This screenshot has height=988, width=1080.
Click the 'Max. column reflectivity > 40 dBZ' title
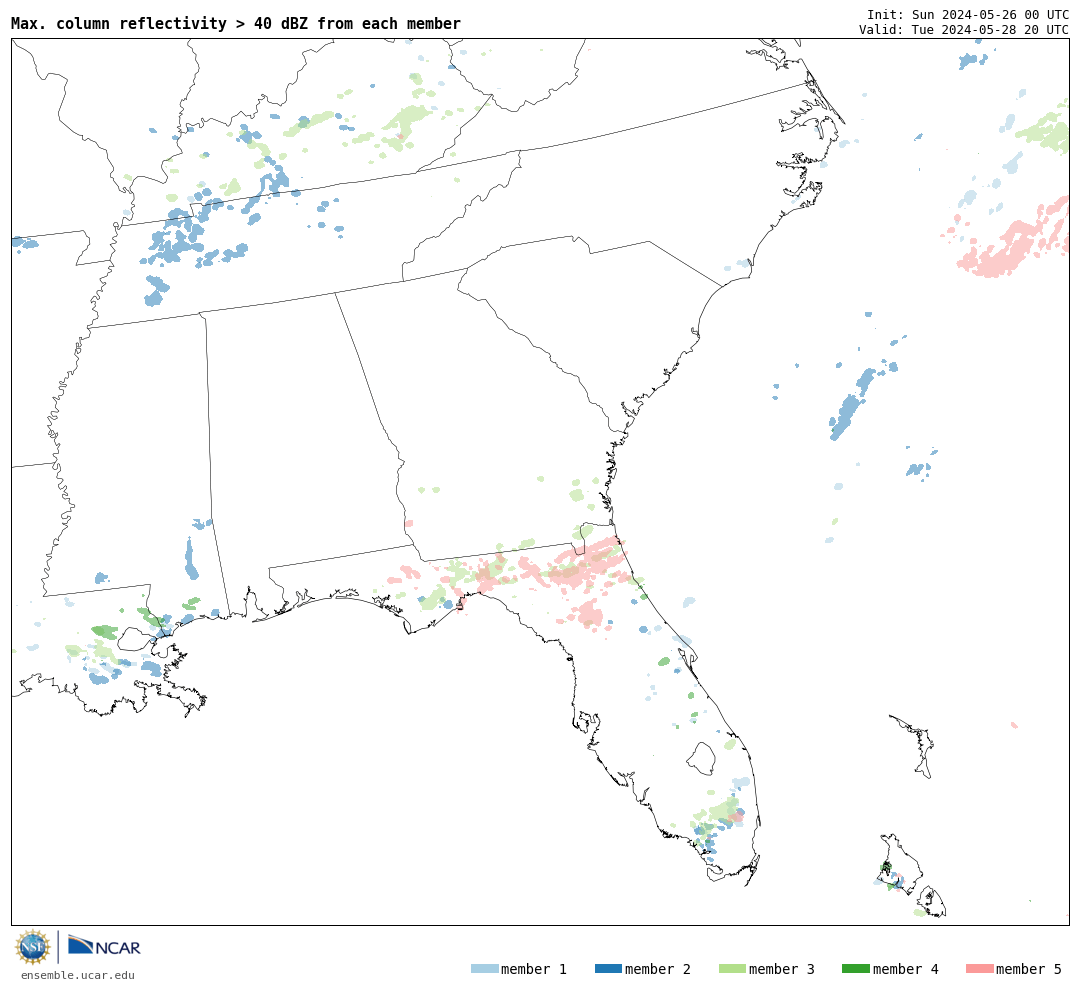tap(236, 24)
